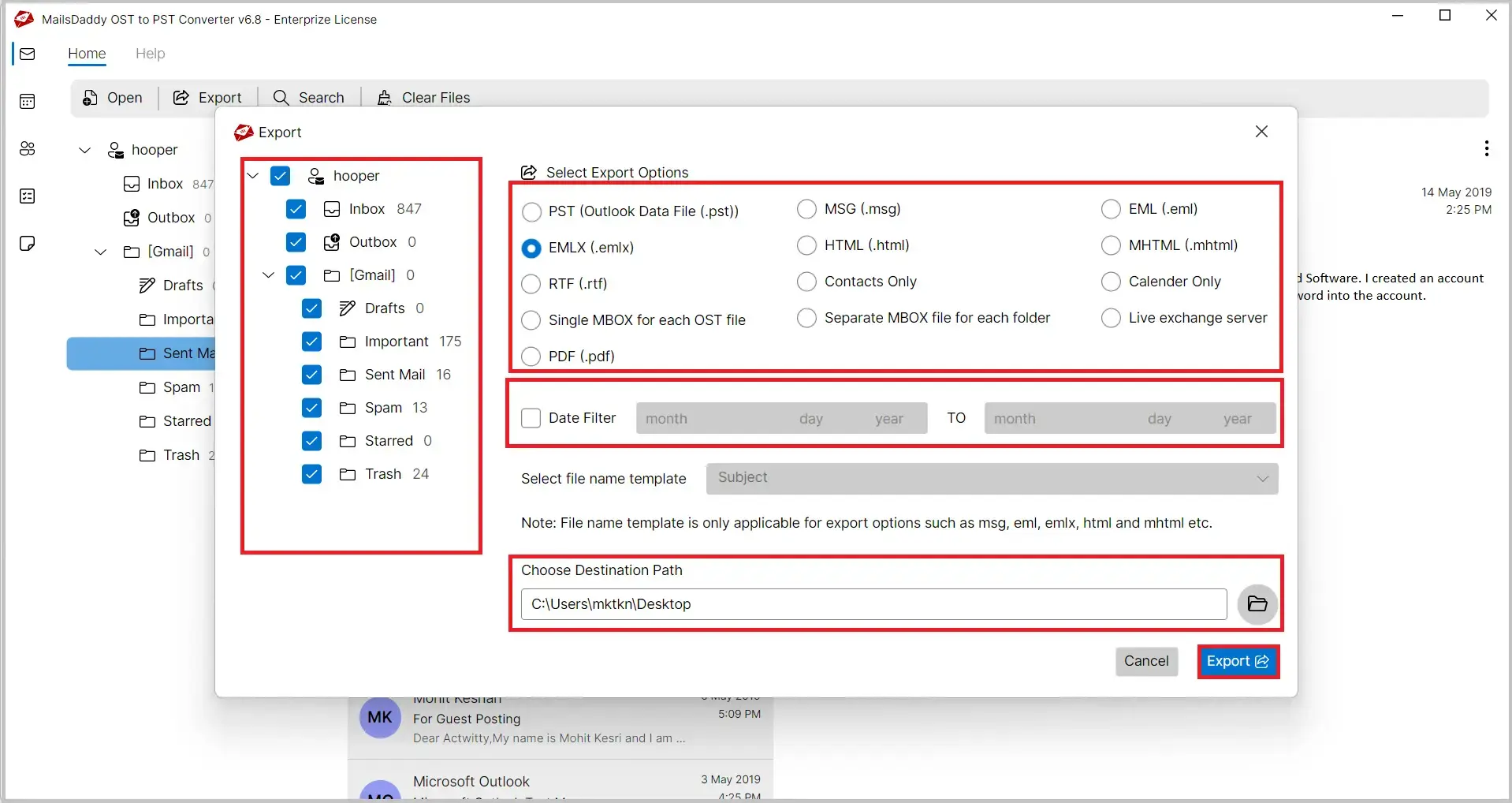Screen dimensions: 1512x803
Task: Open the file name template dropdown
Action: click(x=992, y=478)
